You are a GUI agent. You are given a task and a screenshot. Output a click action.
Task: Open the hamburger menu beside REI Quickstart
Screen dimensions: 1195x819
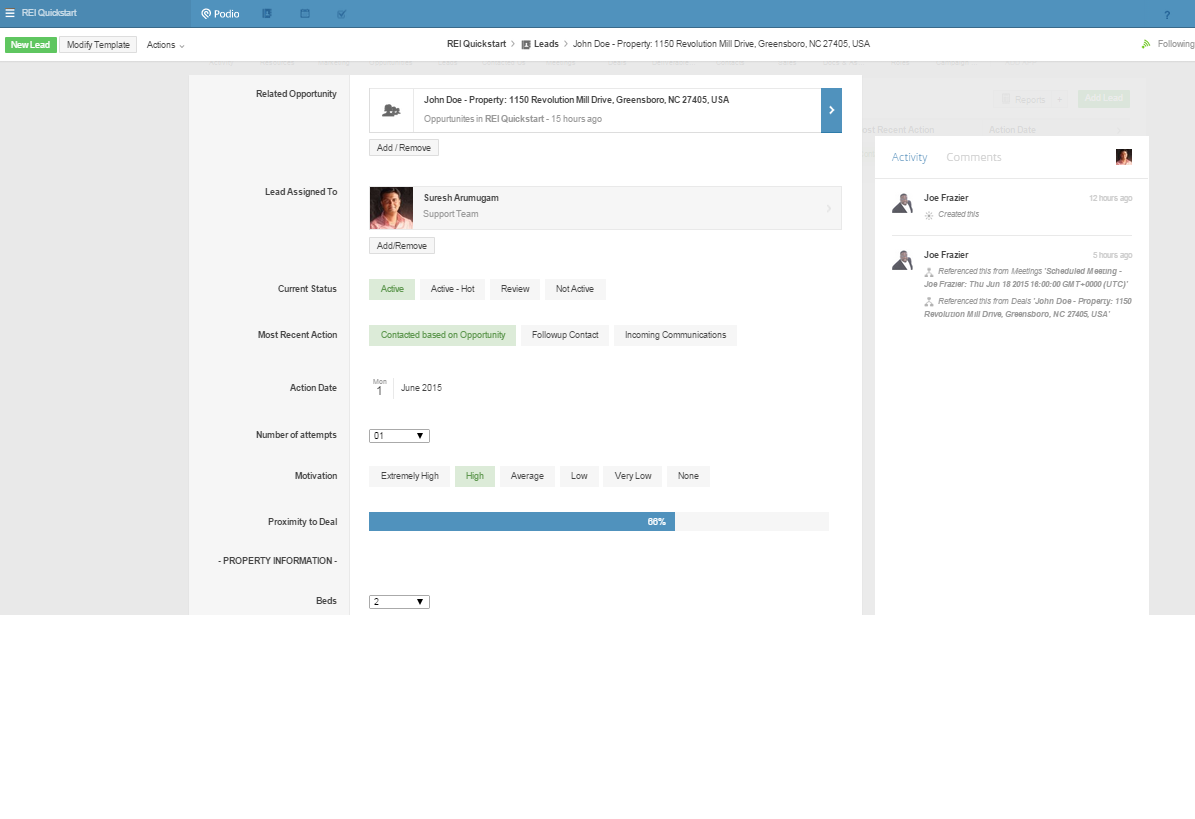coord(10,13)
